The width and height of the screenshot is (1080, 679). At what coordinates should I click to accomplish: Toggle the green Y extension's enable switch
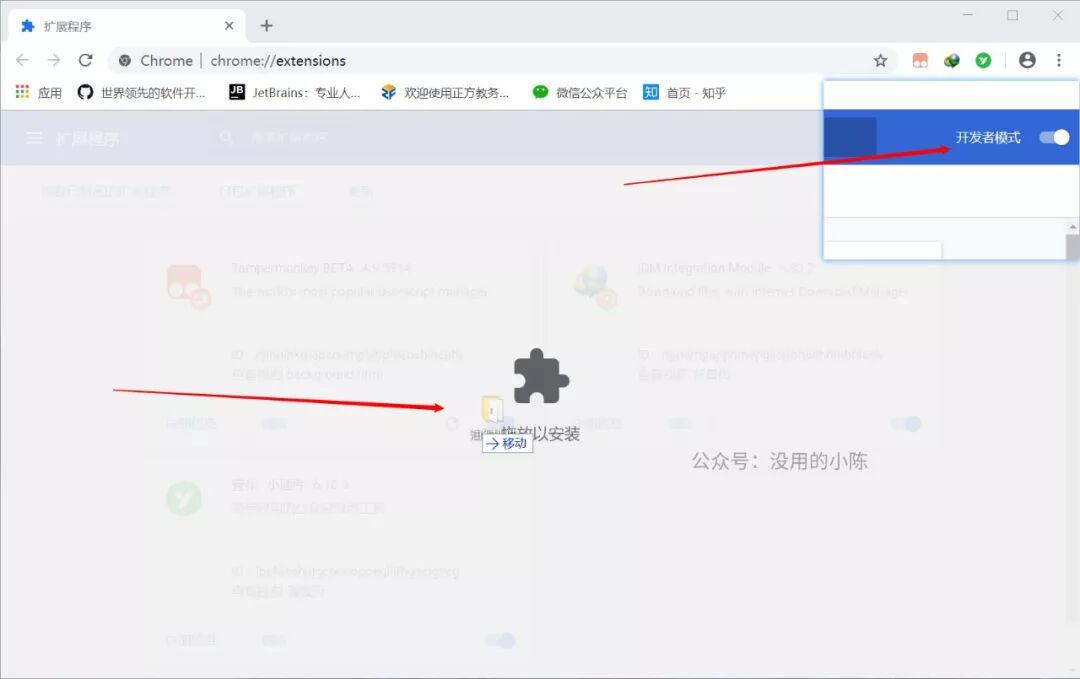(501, 640)
